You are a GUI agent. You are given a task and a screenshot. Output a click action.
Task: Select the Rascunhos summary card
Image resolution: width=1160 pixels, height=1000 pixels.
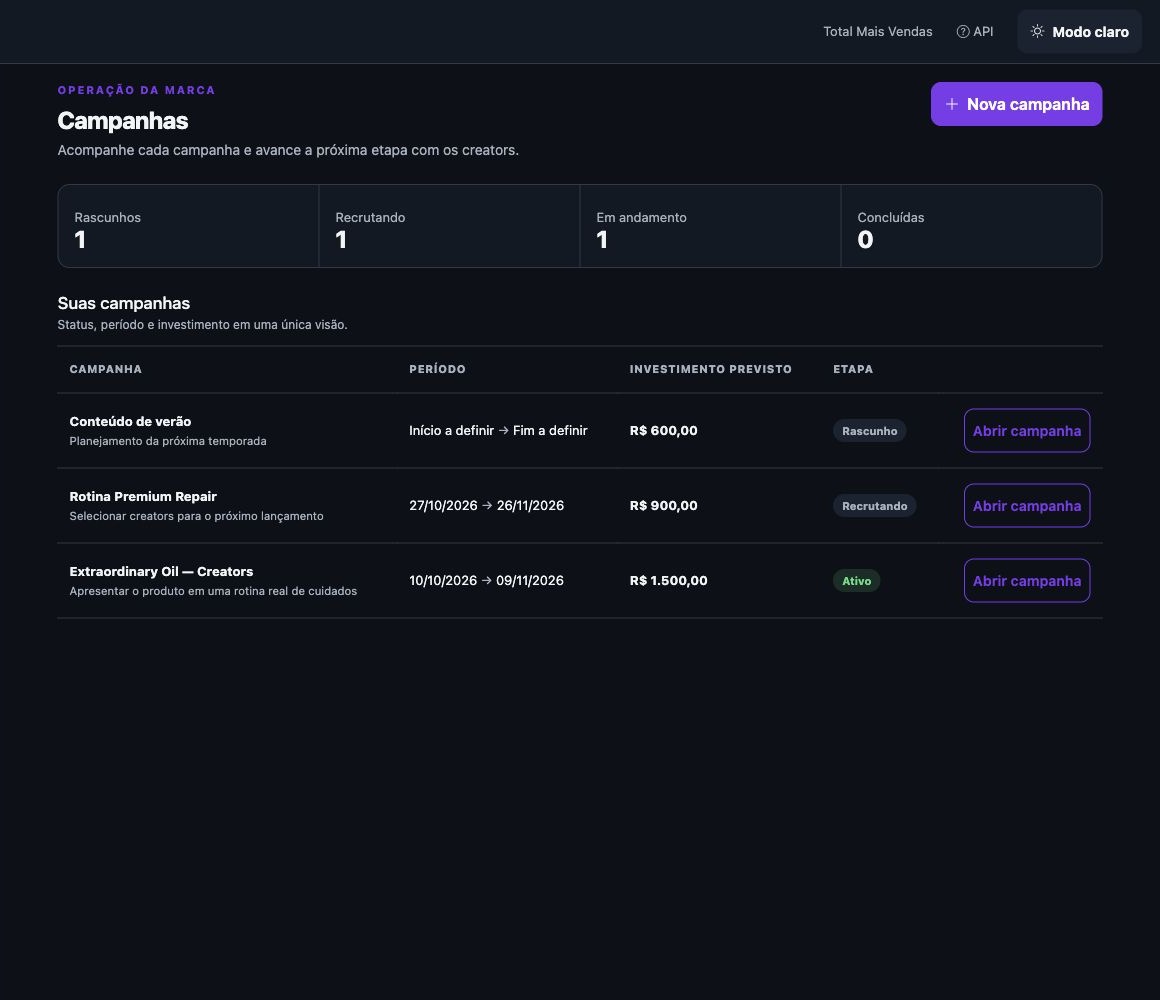point(189,226)
